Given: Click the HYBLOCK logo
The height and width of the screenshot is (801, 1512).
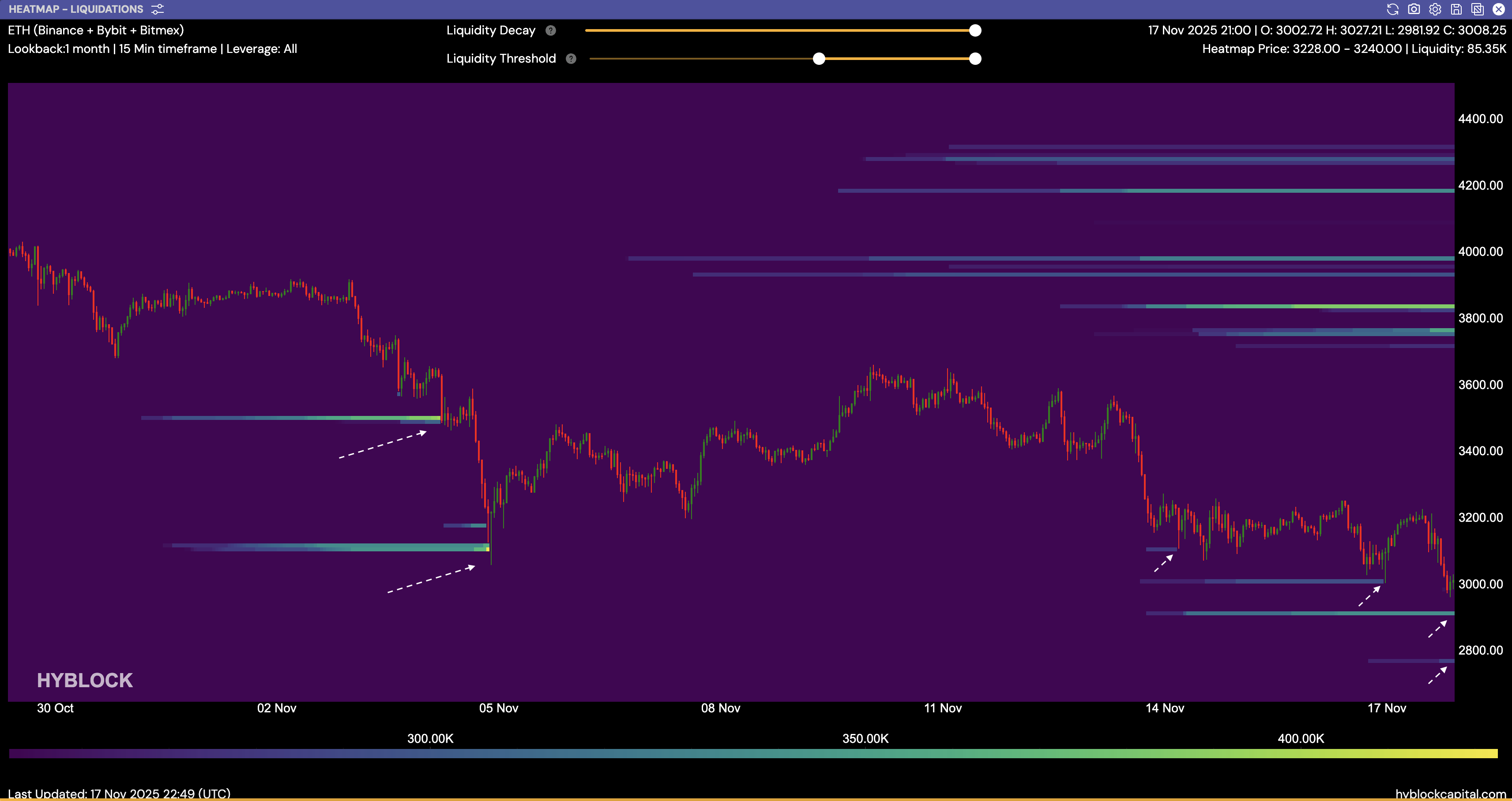Looking at the screenshot, I should [85, 680].
